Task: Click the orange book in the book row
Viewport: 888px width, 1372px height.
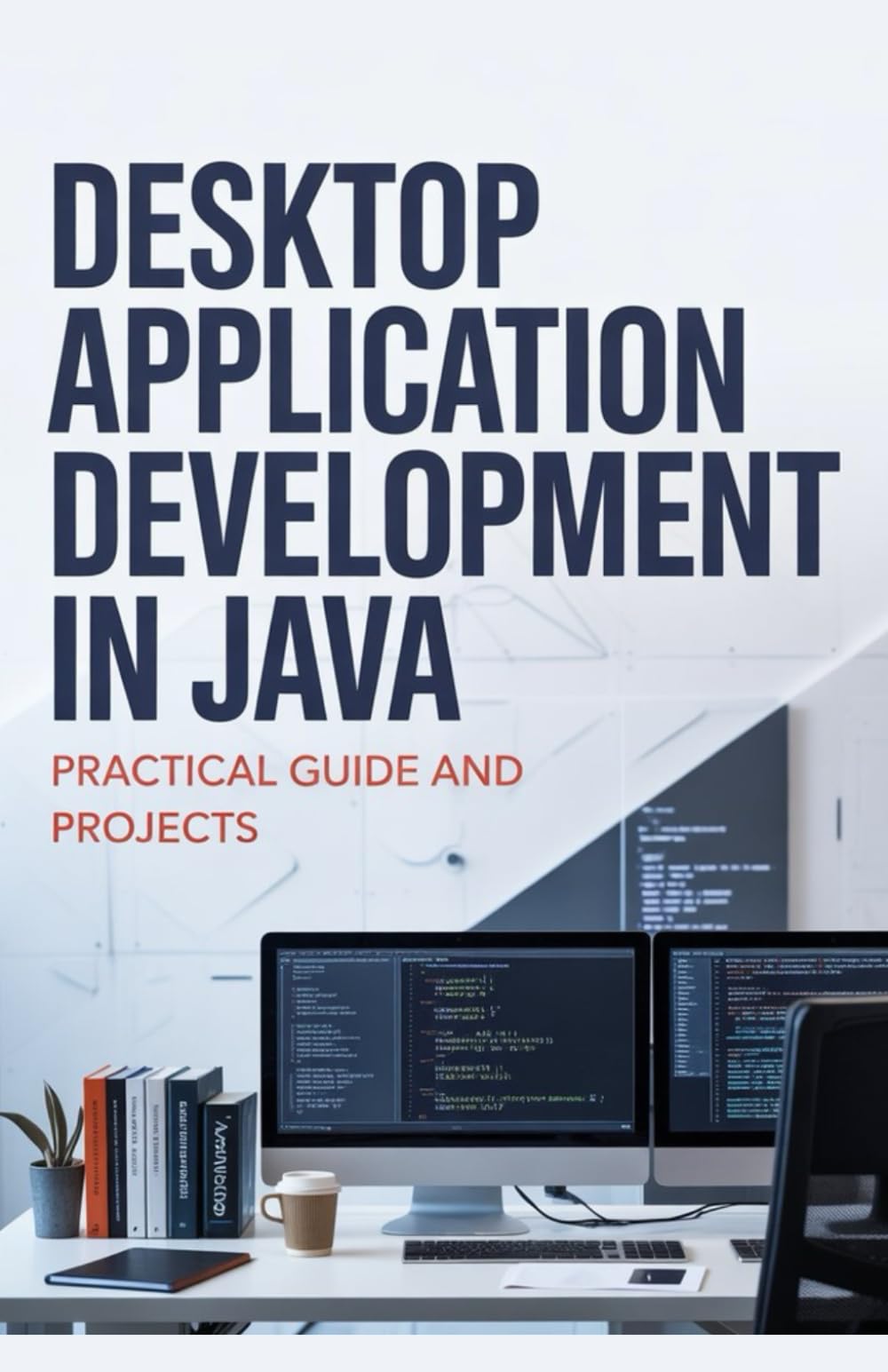Action: point(96,1152)
